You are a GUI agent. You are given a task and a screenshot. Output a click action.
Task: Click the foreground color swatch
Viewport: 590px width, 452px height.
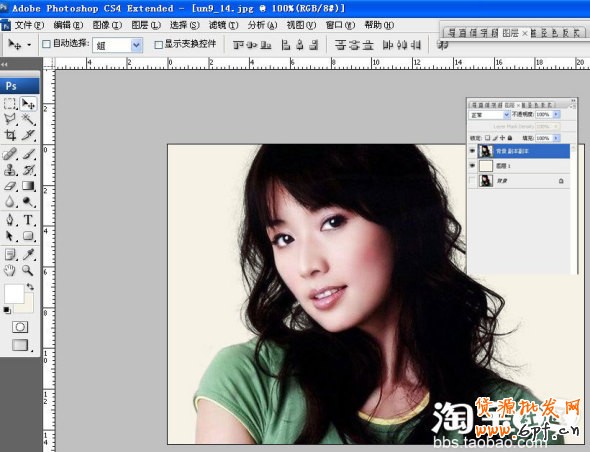pos(14,294)
